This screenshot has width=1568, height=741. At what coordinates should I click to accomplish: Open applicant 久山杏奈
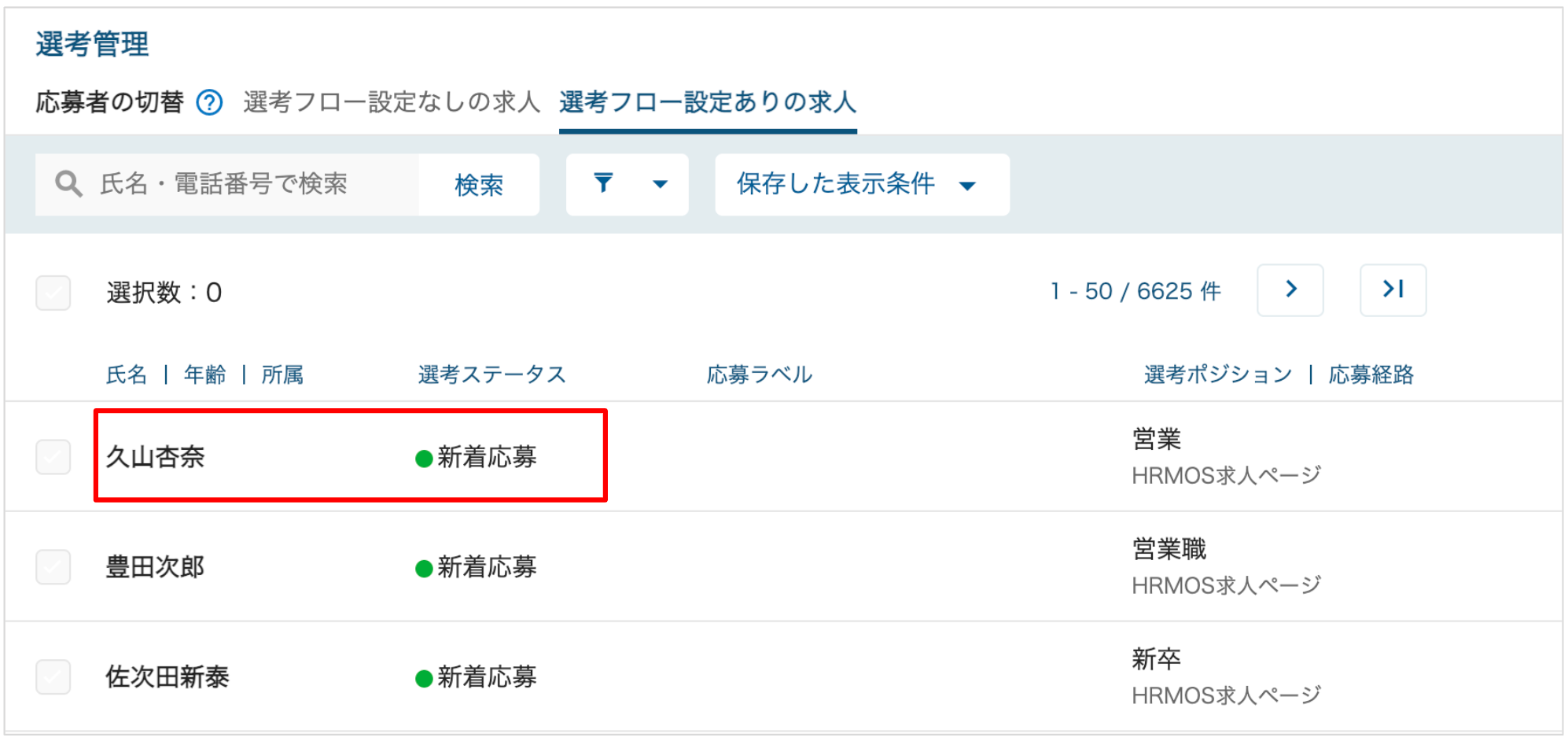(156, 457)
